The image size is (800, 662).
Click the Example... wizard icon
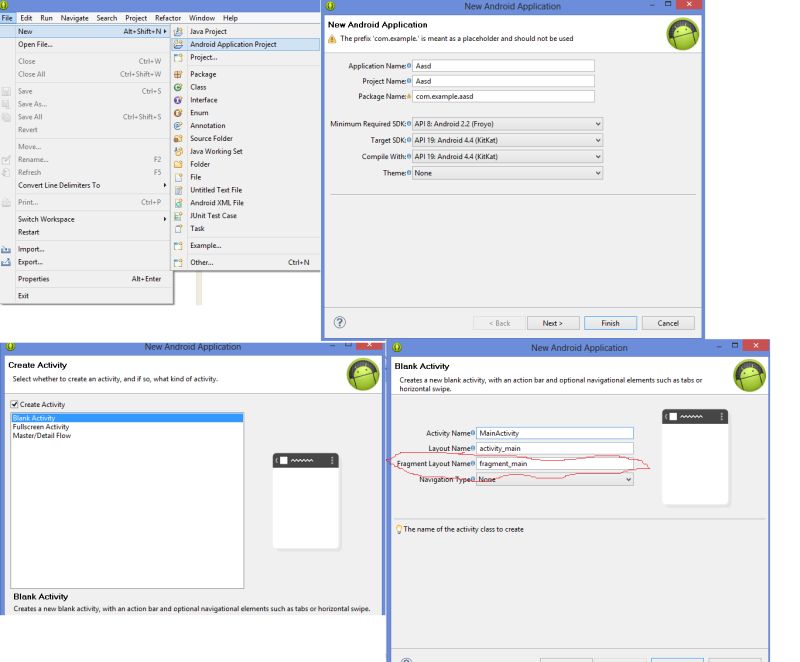tap(178, 246)
